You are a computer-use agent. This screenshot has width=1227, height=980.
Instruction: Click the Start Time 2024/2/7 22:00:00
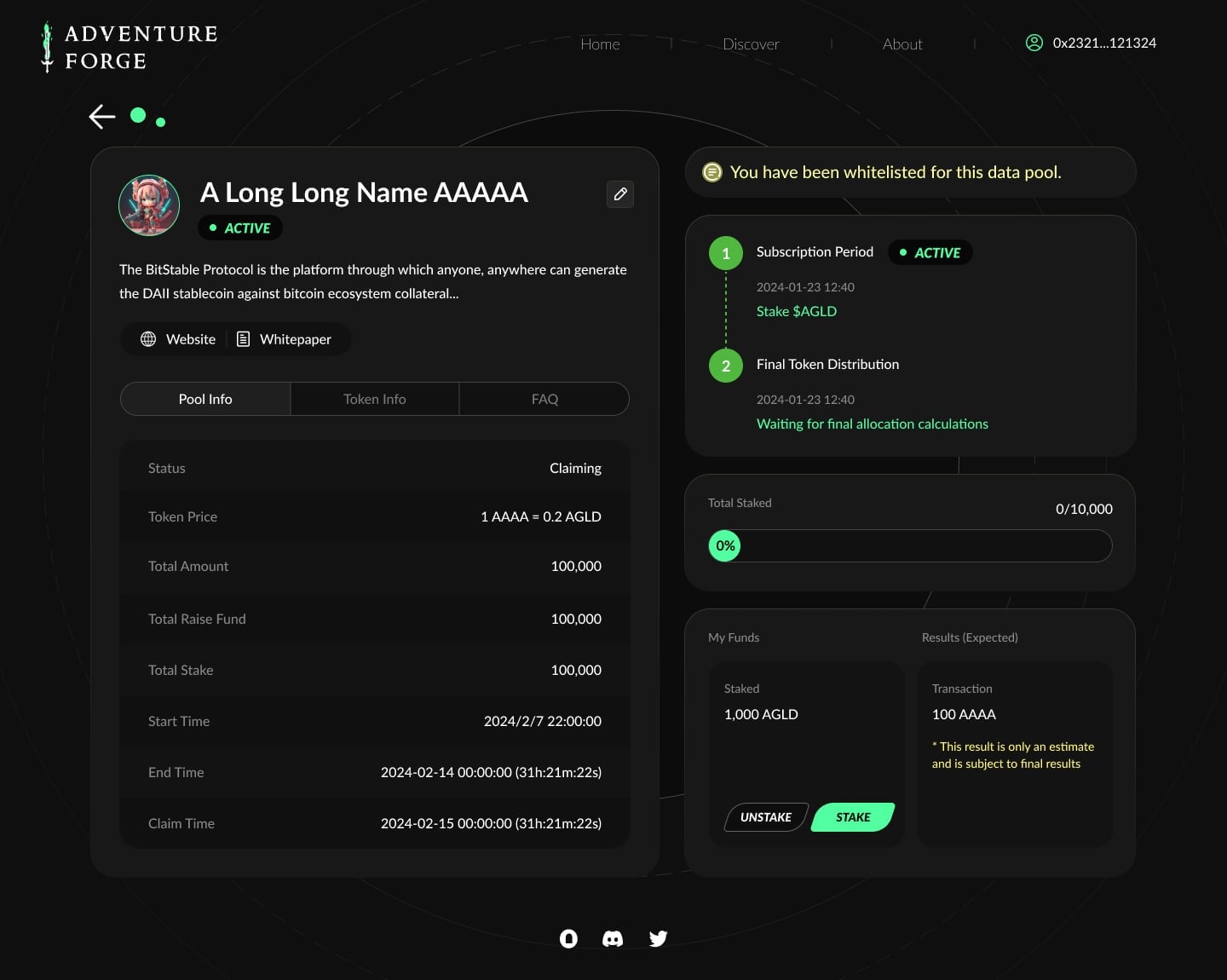pos(543,721)
